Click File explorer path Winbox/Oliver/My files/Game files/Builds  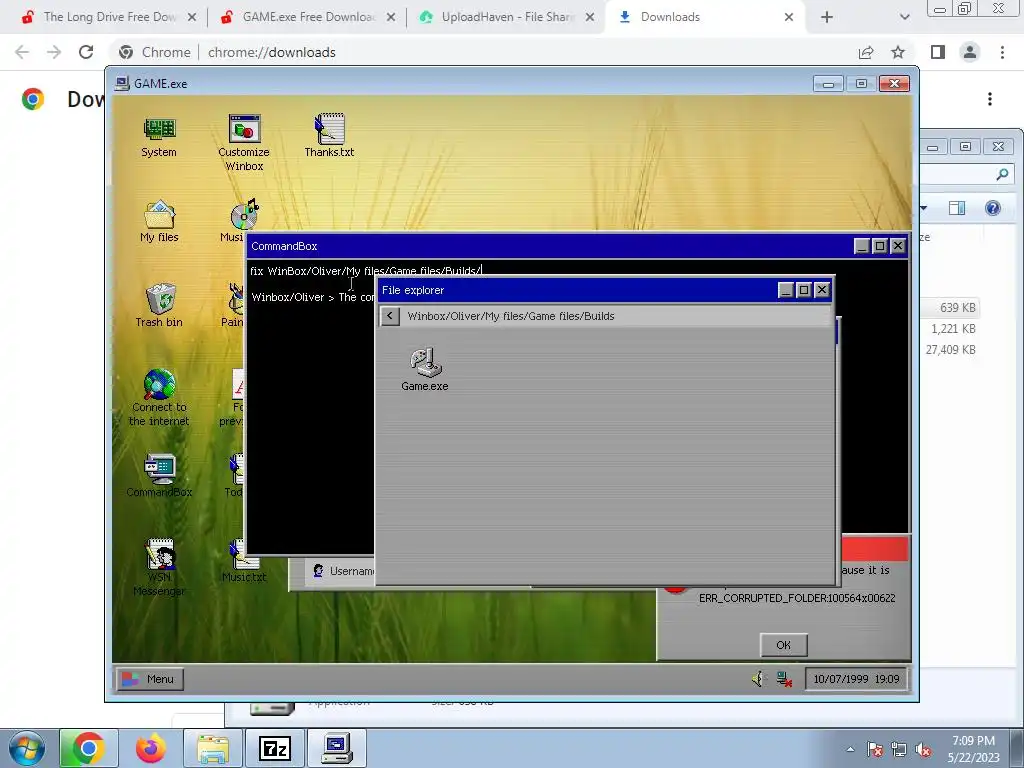(x=511, y=316)
